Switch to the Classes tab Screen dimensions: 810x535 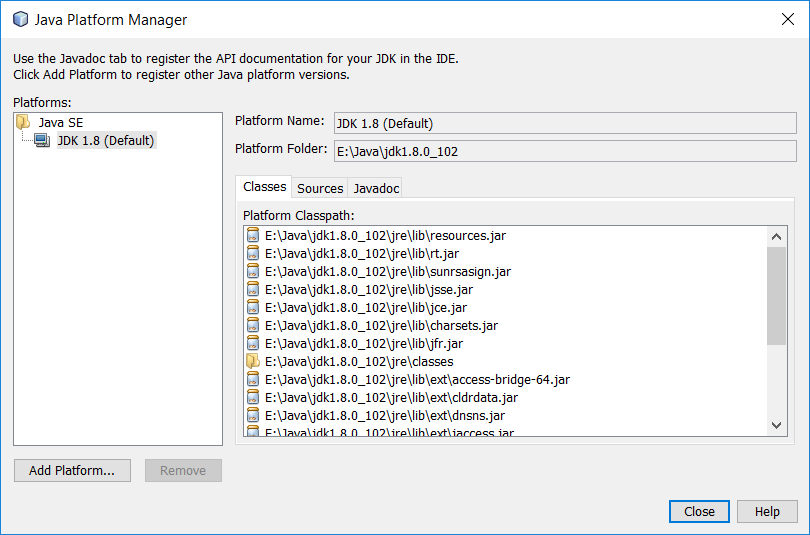pyautogui.click(x=264, y=187)
